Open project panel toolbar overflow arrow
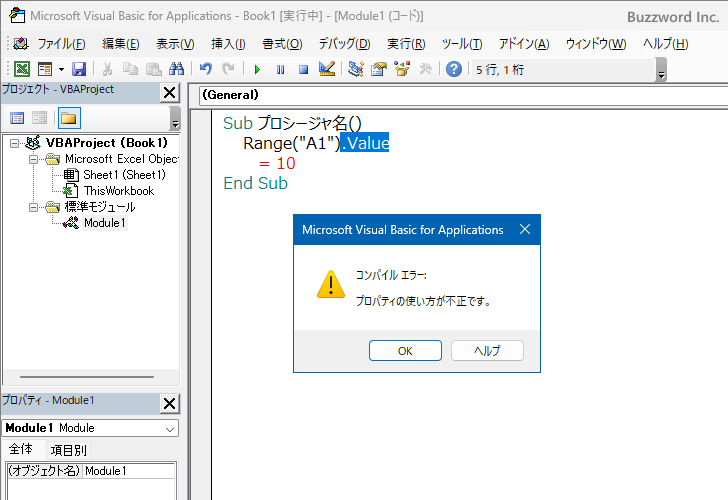This screenshot has height=500, width=728. [x=175, y=118]
